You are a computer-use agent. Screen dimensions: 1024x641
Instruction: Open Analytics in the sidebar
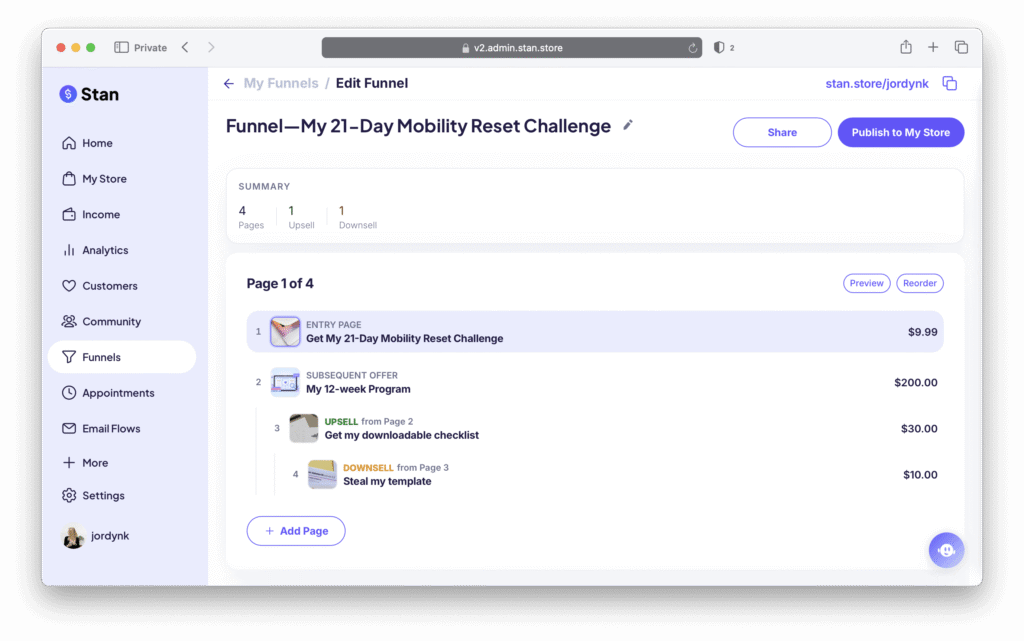[95, 250]
